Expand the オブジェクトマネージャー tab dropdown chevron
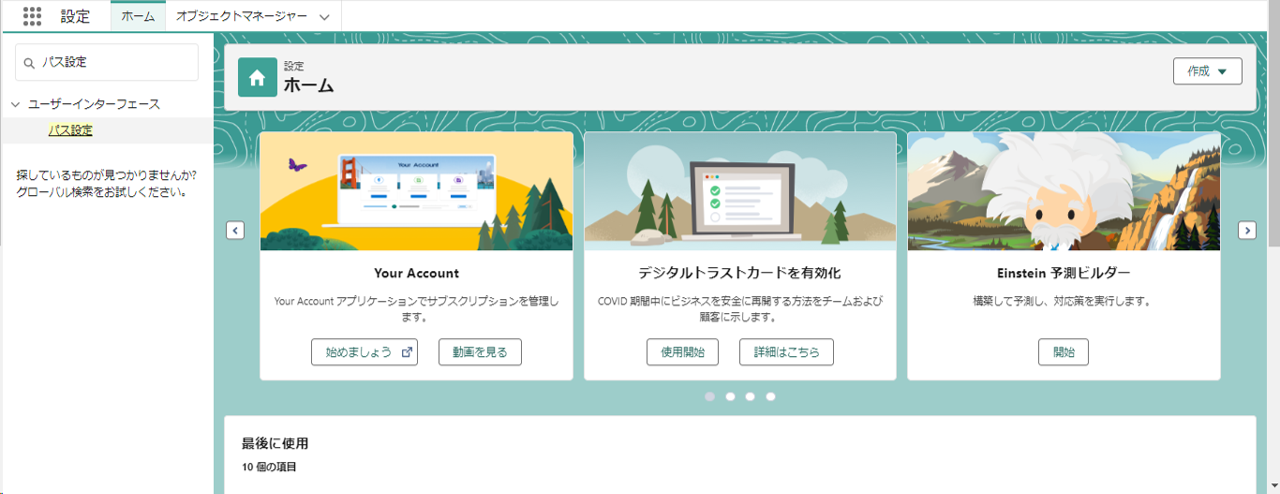Image resolution: width=1280 pixels, height=494 pixels. point(324,17)
